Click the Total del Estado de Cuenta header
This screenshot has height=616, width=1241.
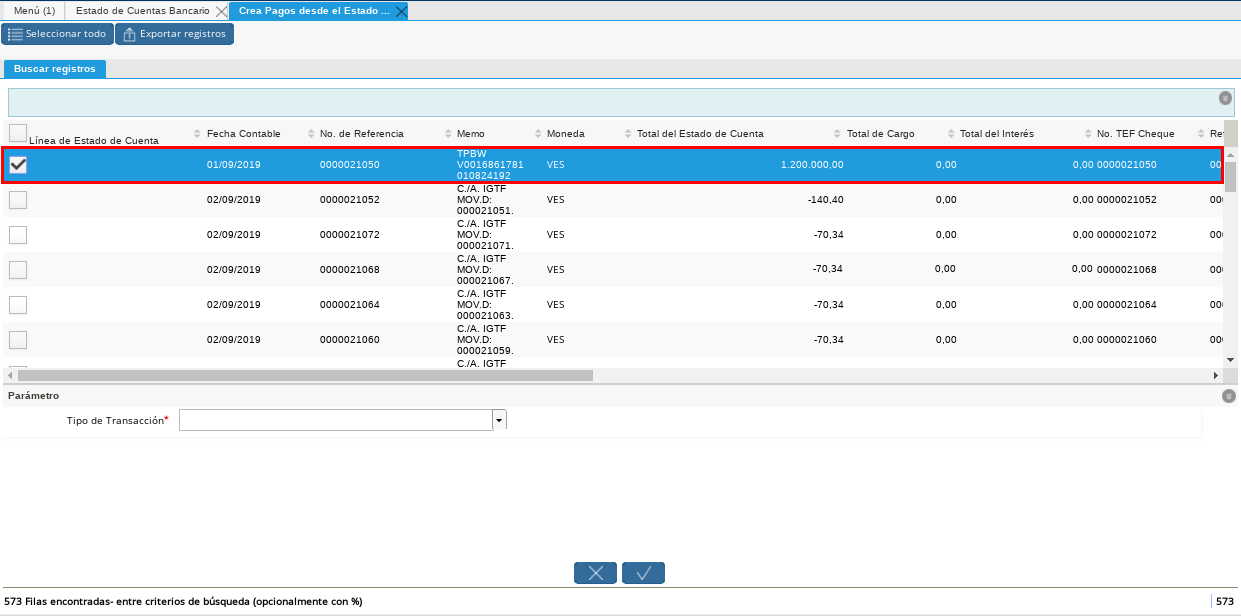click(x=699, y=134)
